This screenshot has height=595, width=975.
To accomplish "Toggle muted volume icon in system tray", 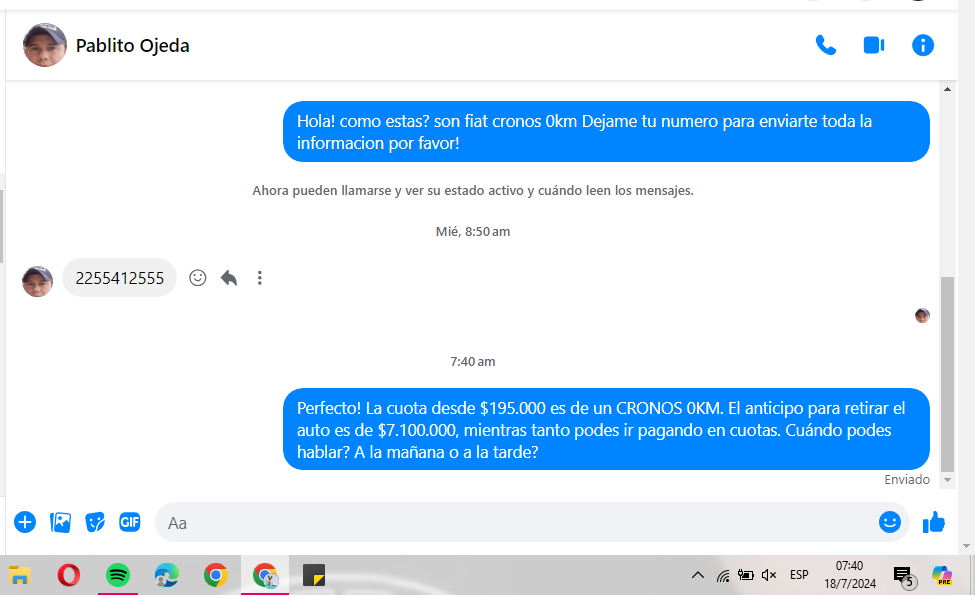I will 769,575.
